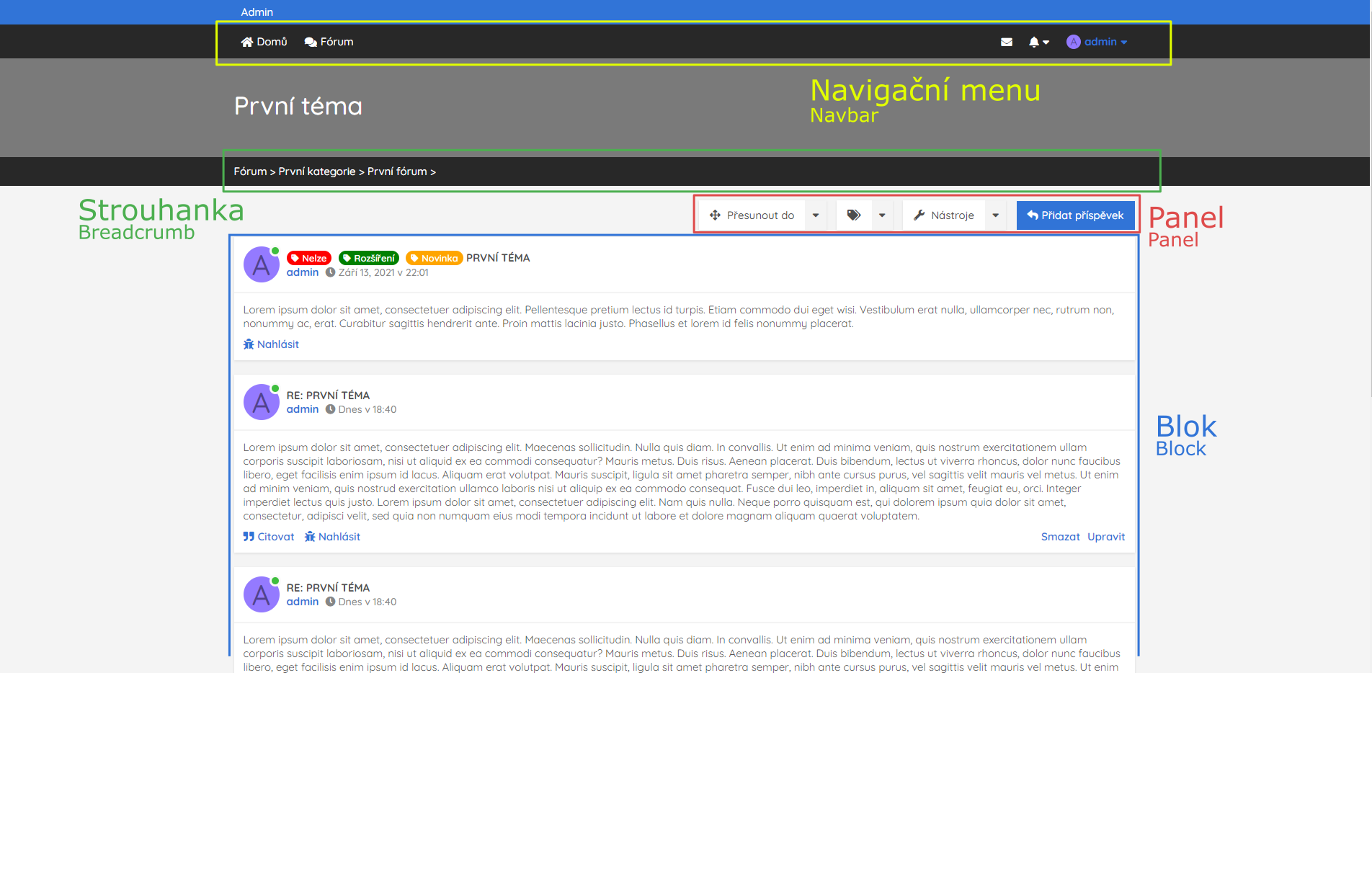Screen dimensions: 1372x879
Task: Click the tags icon button
Action: tap(854, 215)
